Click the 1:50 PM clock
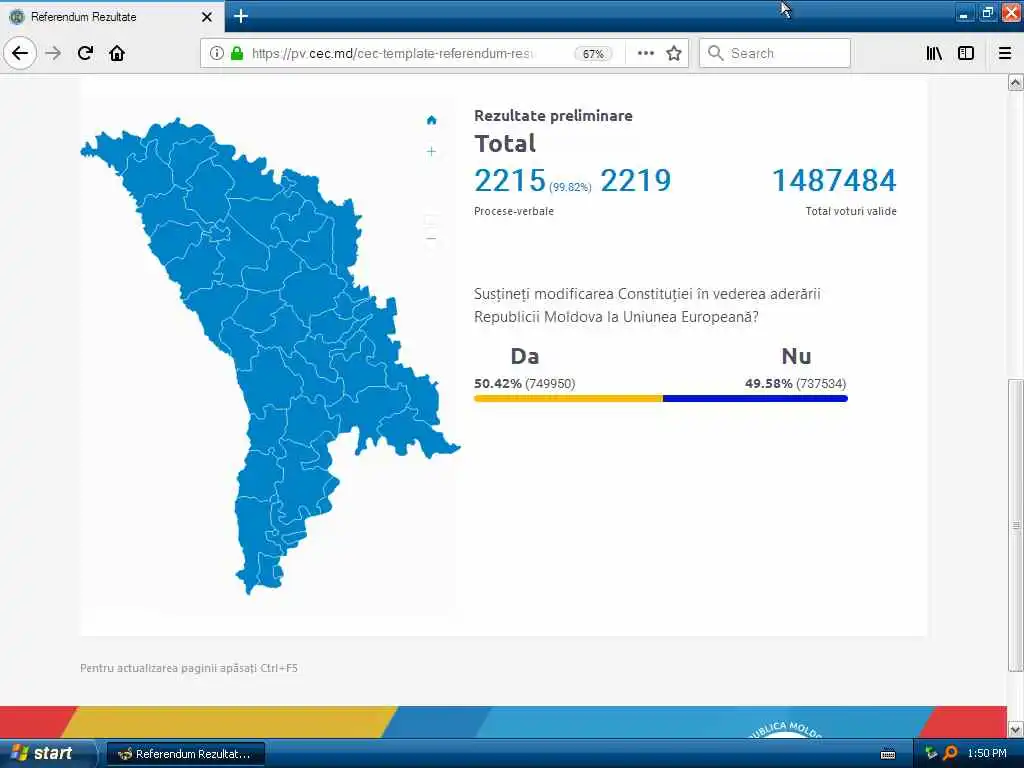The height and width of the screenshot is (768, 1024). click(x=987, y=754)
